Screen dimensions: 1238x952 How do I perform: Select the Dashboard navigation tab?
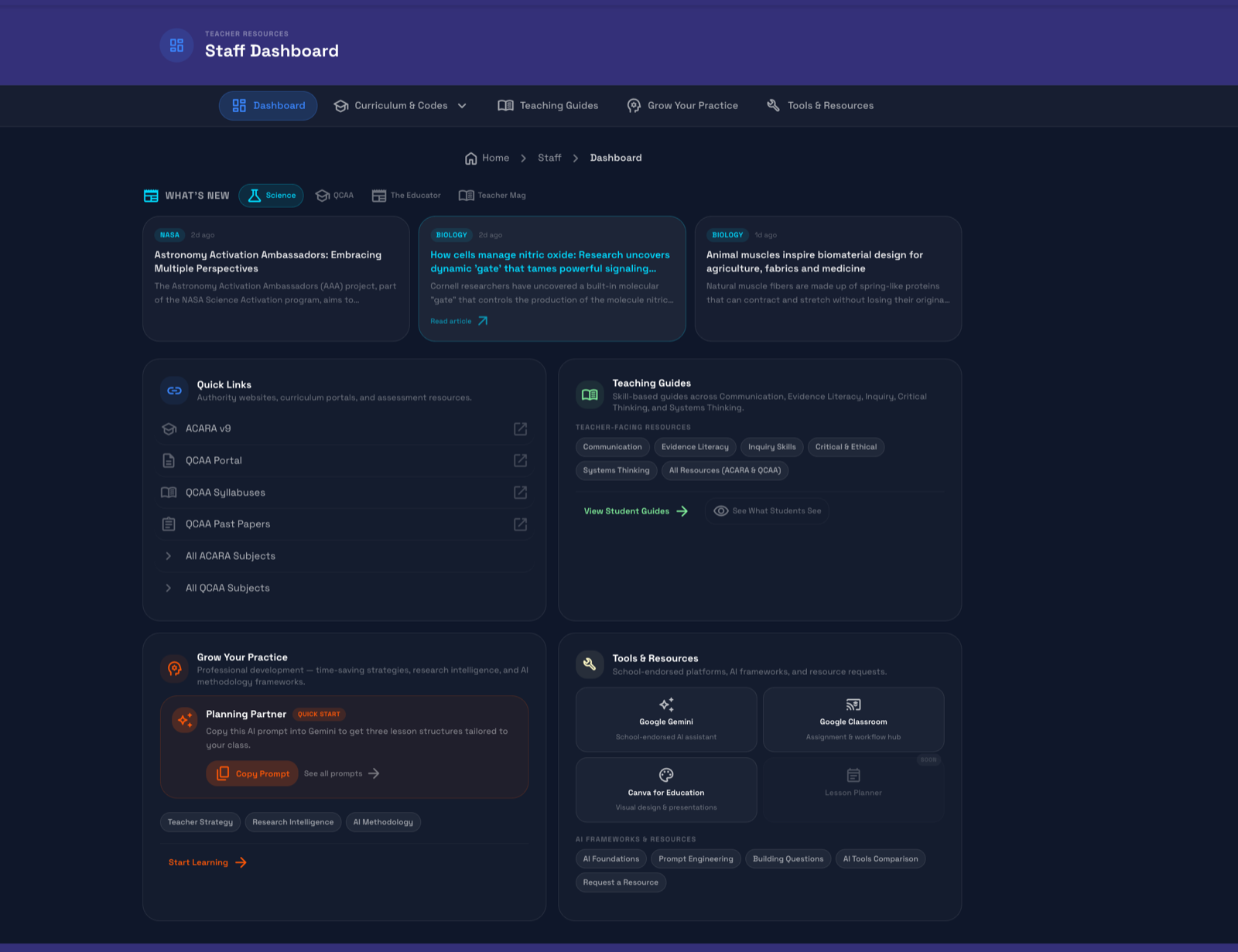click(x=268, y=106)
